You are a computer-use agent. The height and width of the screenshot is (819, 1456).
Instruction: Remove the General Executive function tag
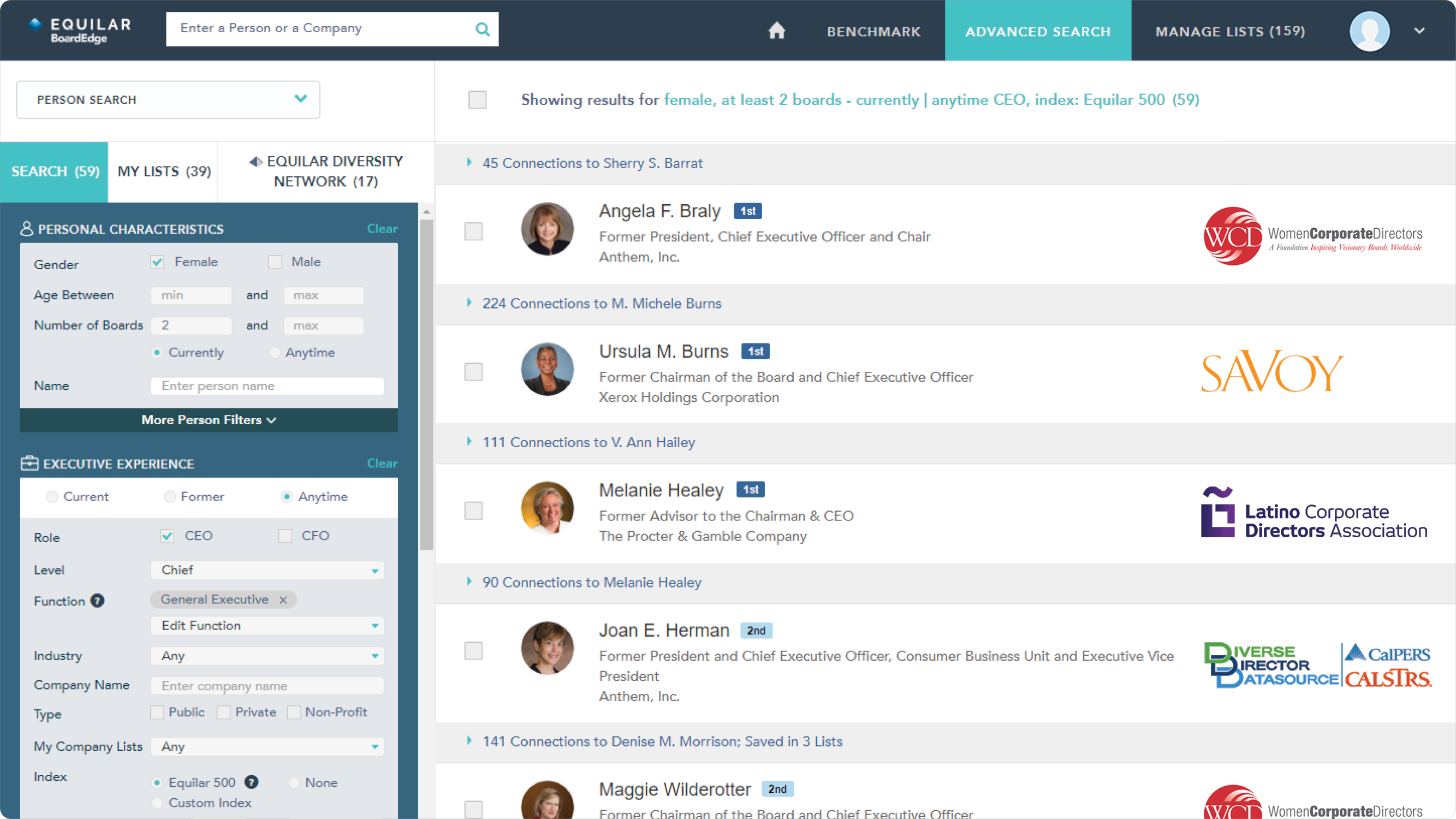[x=283, y=600]
